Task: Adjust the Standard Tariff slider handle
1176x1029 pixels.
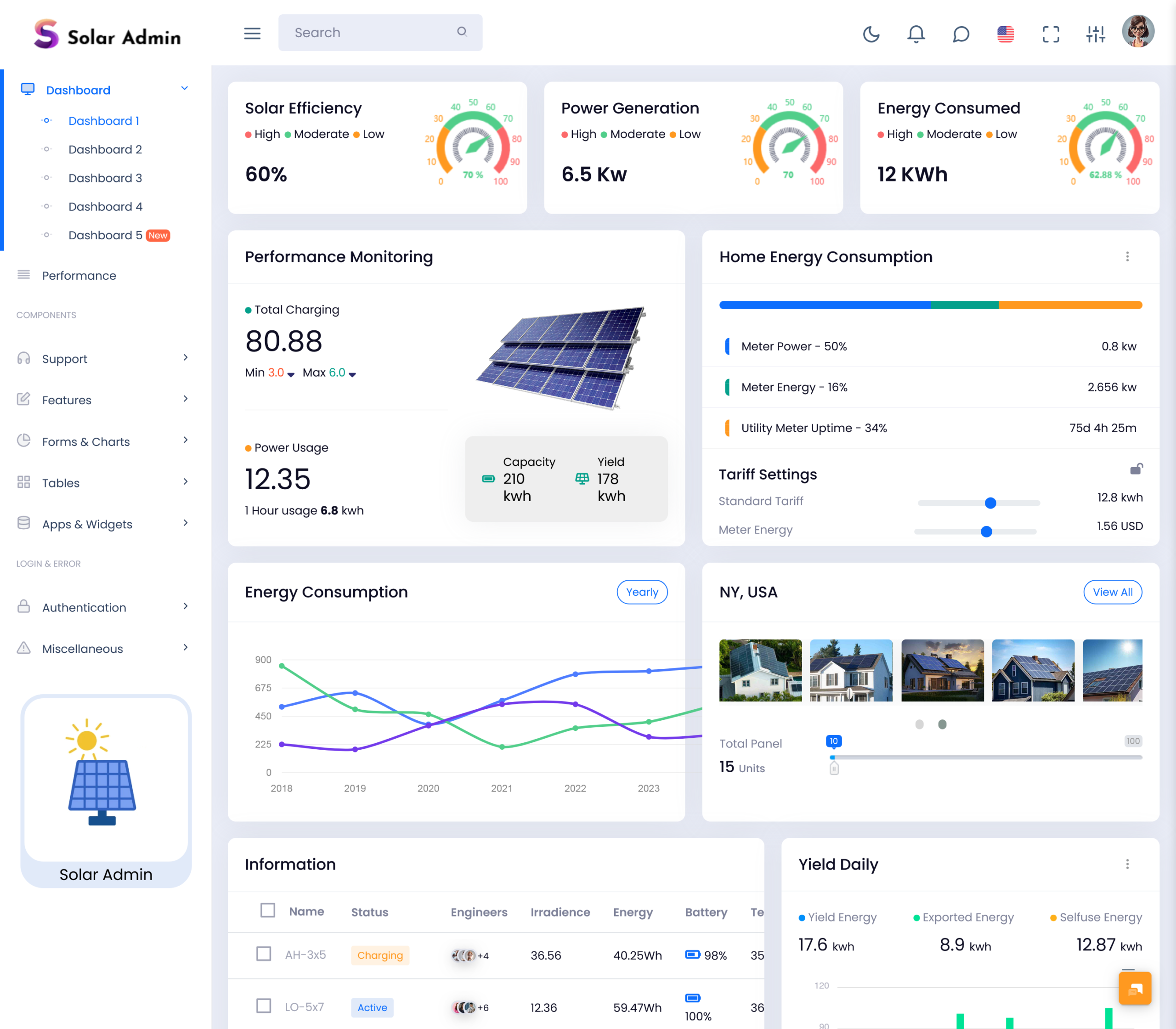Action: tap(990, 503)
